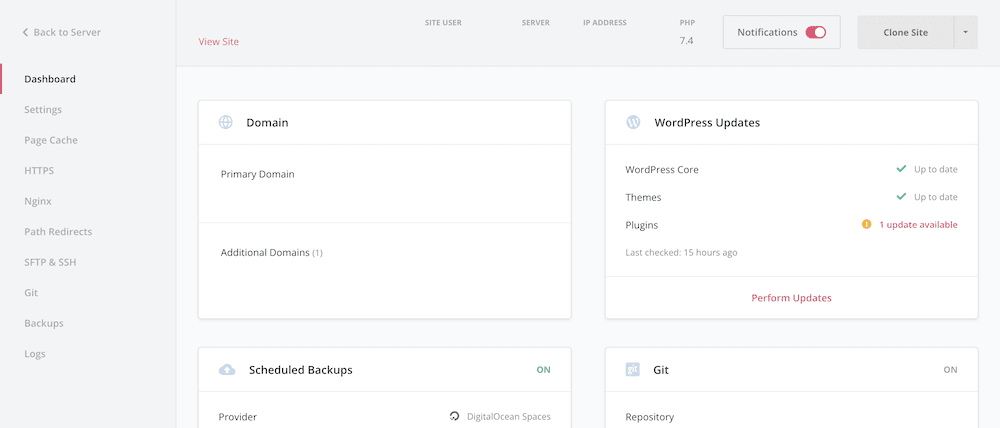Click the 'SERVER' header label
The width and height of the screenshot is (1000, 428).
tap(536, 23)
